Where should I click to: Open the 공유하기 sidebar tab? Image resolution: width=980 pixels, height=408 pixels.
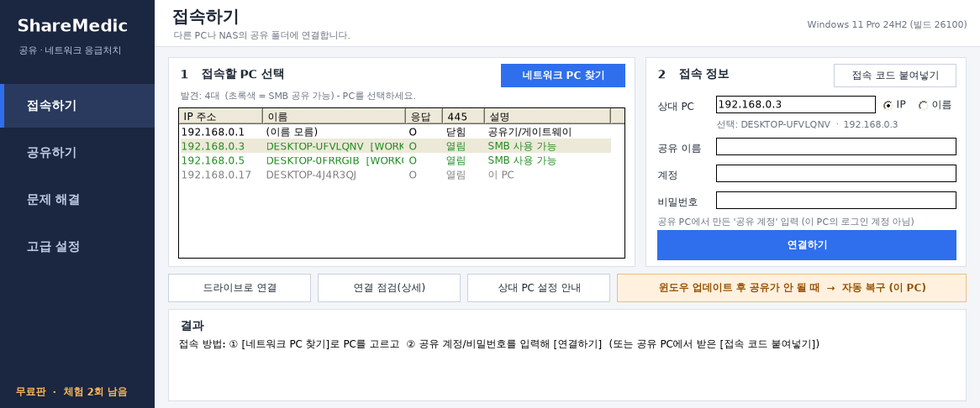77,152
